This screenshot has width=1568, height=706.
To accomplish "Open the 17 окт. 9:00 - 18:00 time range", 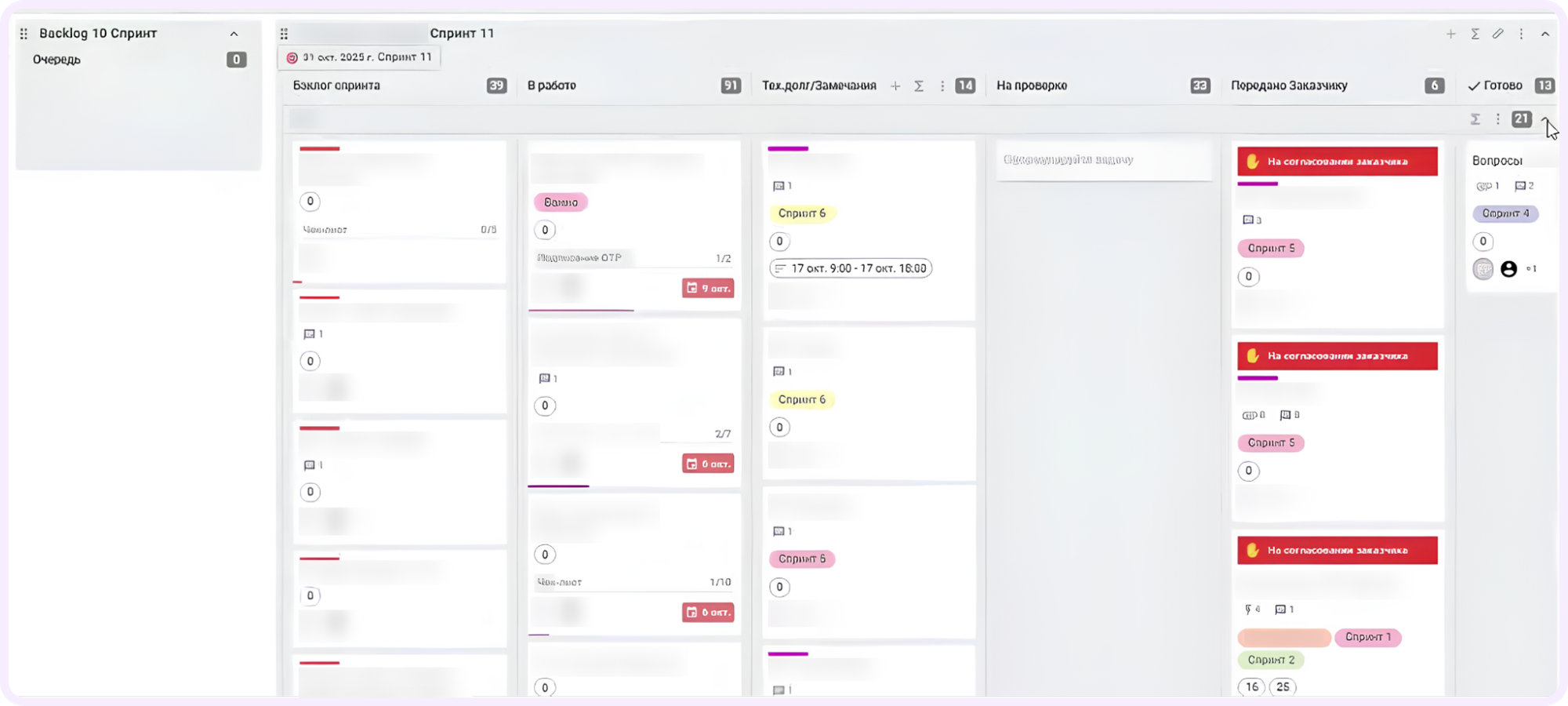I will tap(851, 268).
